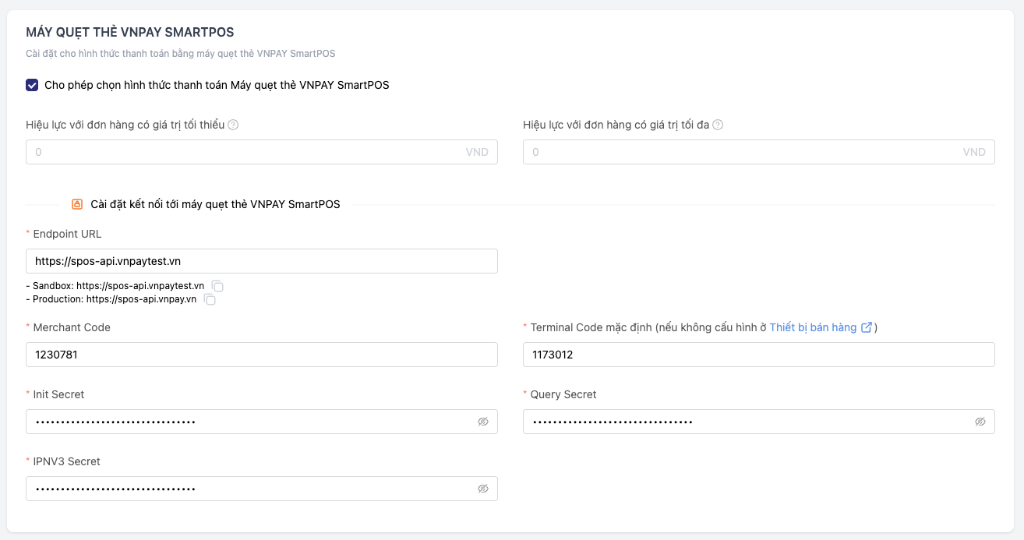
Task: Toggle visibility of IPNV3 Secret
Action: pos(483,489)
